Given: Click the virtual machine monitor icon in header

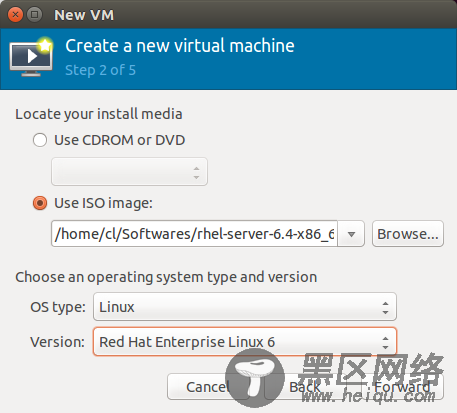Looking at the screenshot, I should [x=31, y=57].
